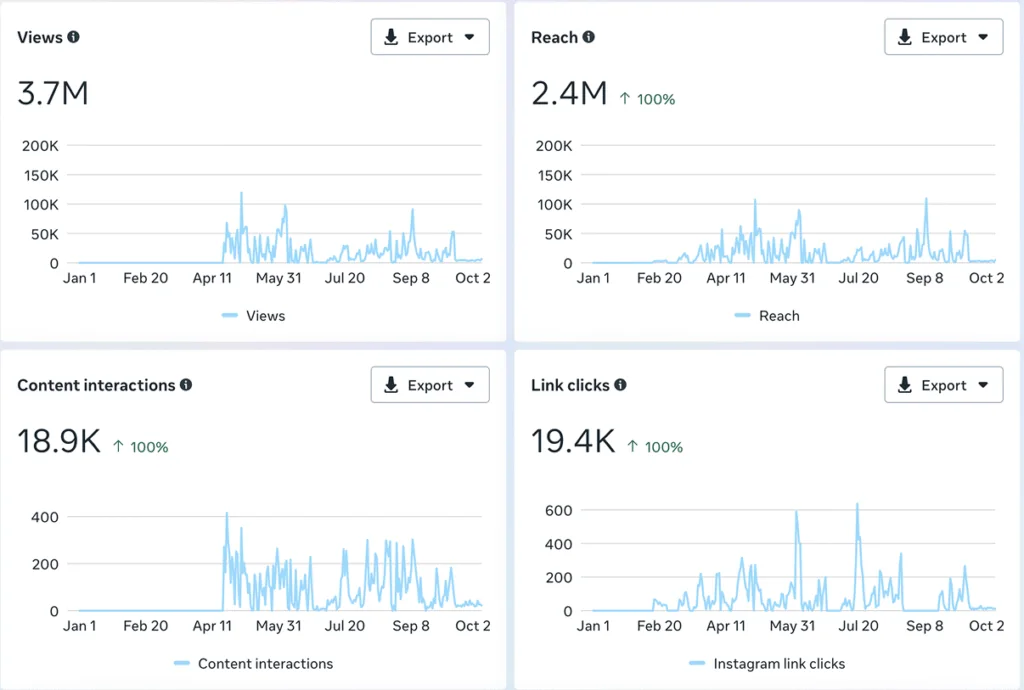
Task: Export the Views chart data
Action: 430,37
